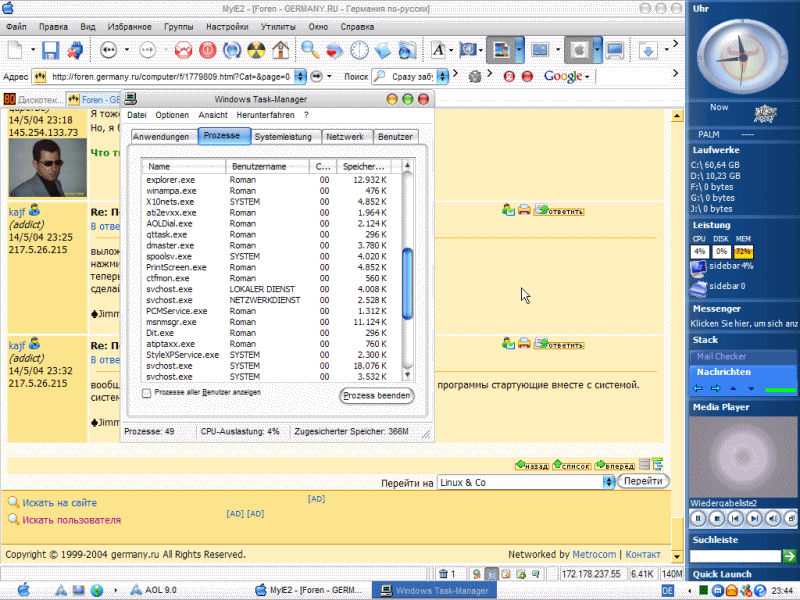800x600 pixels.
Task: Expand the Linux & Co forum dropdown
Action: tap(608, 482)
